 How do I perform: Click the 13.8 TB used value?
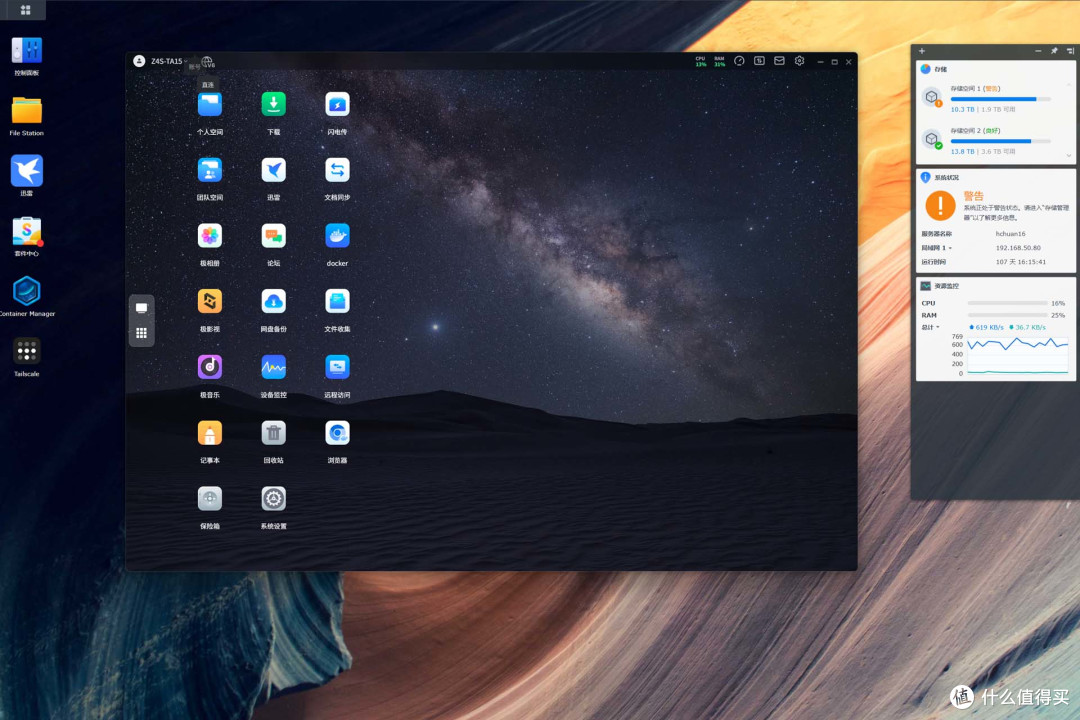coord(962,152)
